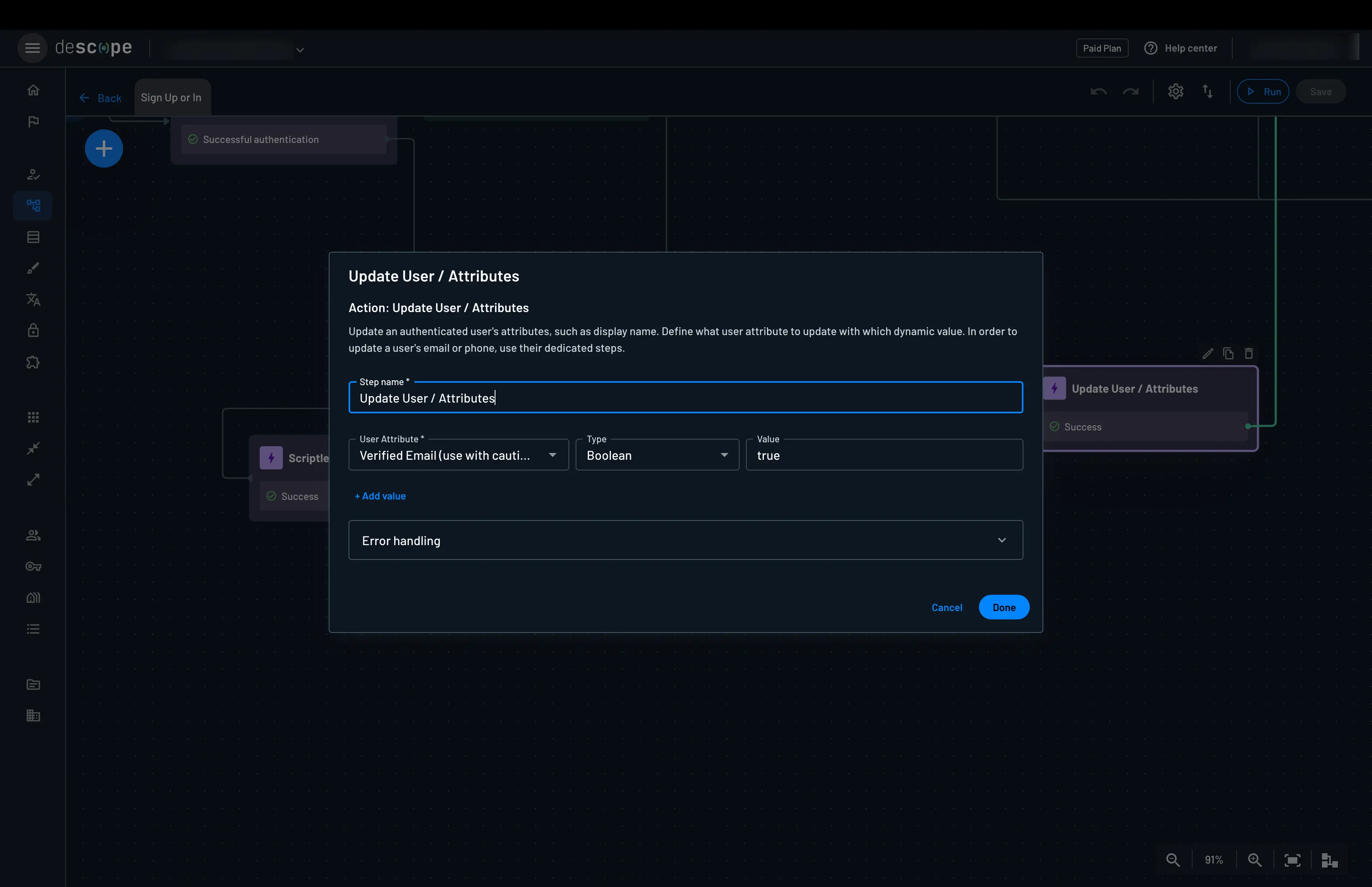Open the Type Boolean dropdown
The height and width of the screenshot is (887, 1372).
click(657, 455)
